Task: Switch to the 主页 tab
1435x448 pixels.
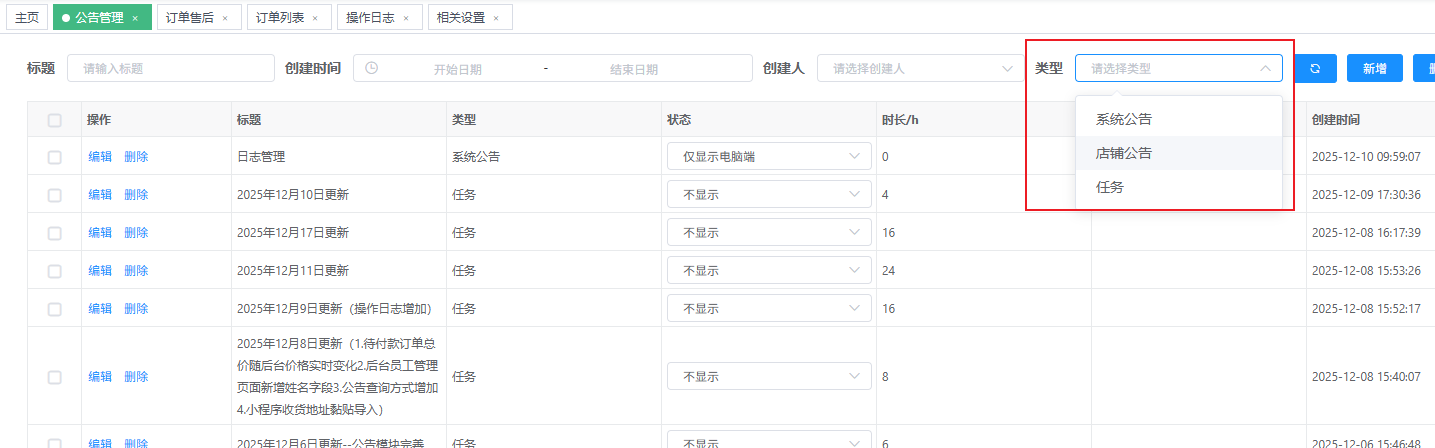Action: [27, 18]
